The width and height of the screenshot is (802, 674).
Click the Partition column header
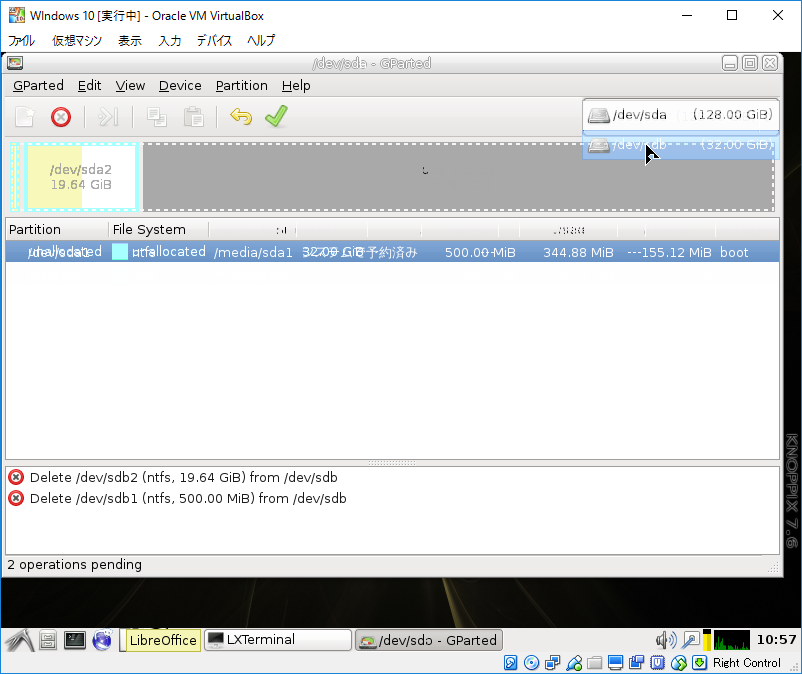[56, 230]
